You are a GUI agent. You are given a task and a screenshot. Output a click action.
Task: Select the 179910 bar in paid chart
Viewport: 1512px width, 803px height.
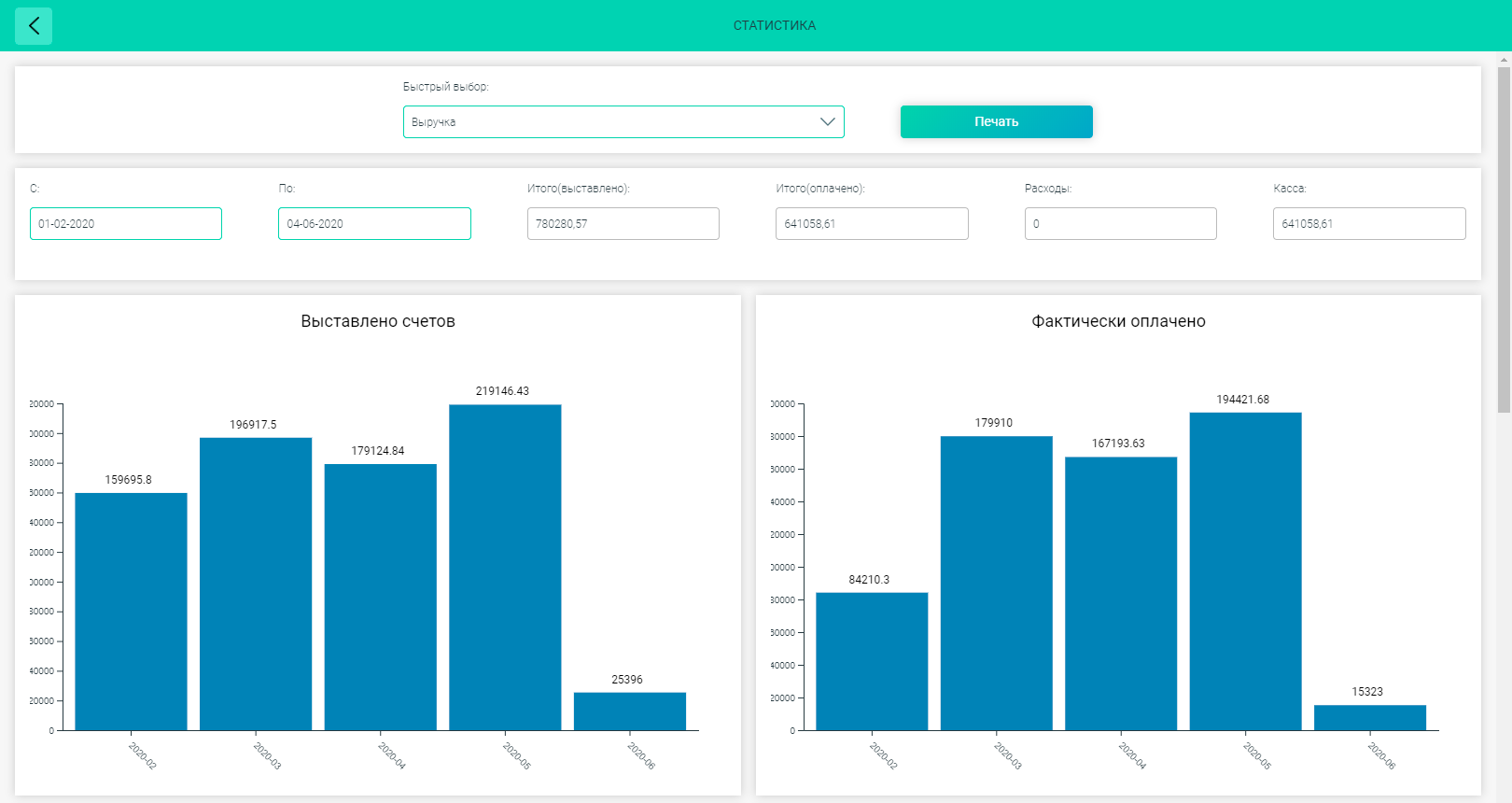(x=997, y=584)
